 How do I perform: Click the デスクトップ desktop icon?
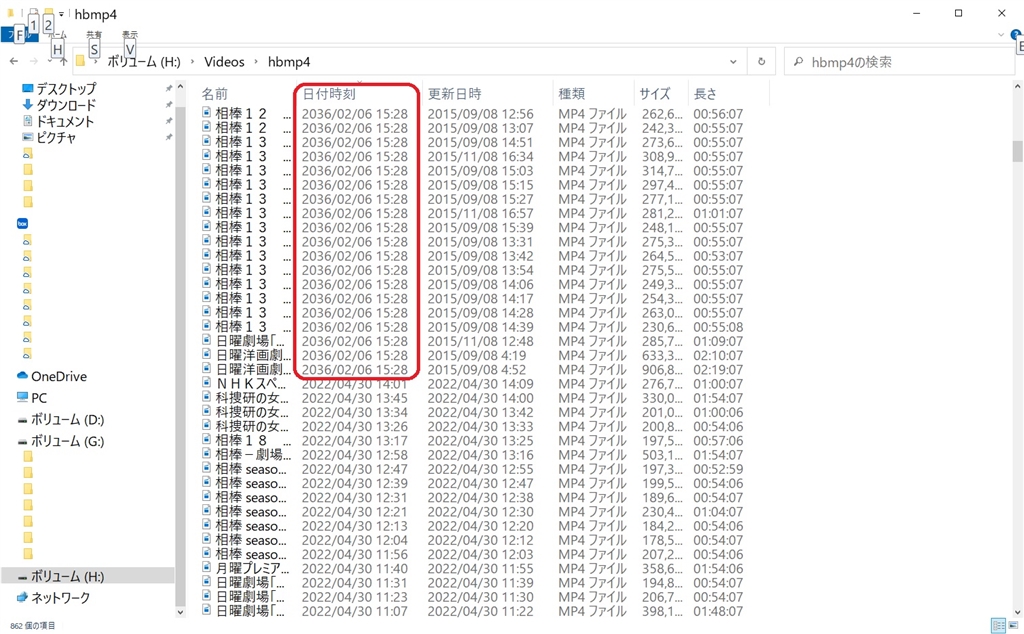click(27, 88)
